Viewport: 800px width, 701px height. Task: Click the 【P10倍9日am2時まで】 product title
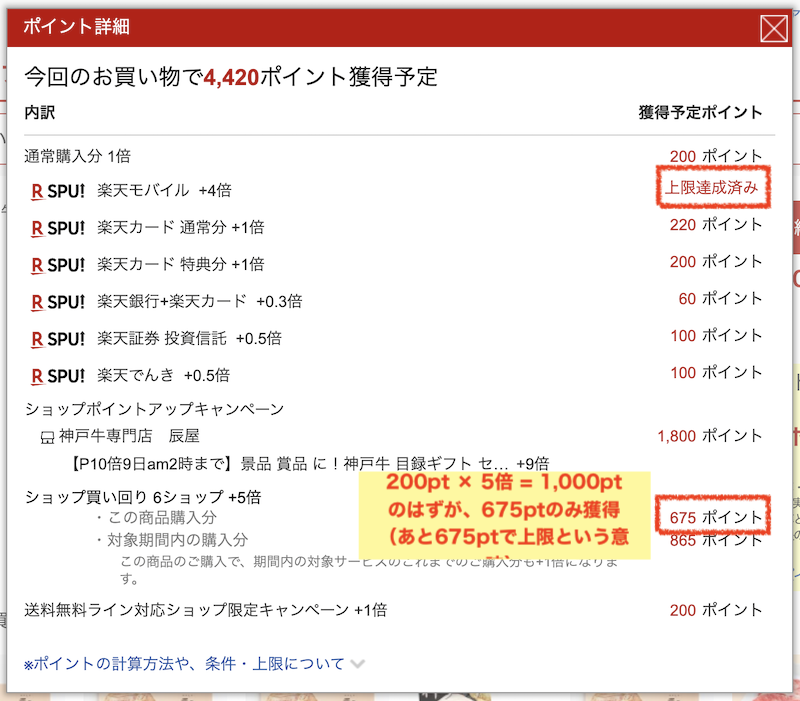[x=309, y=464]
